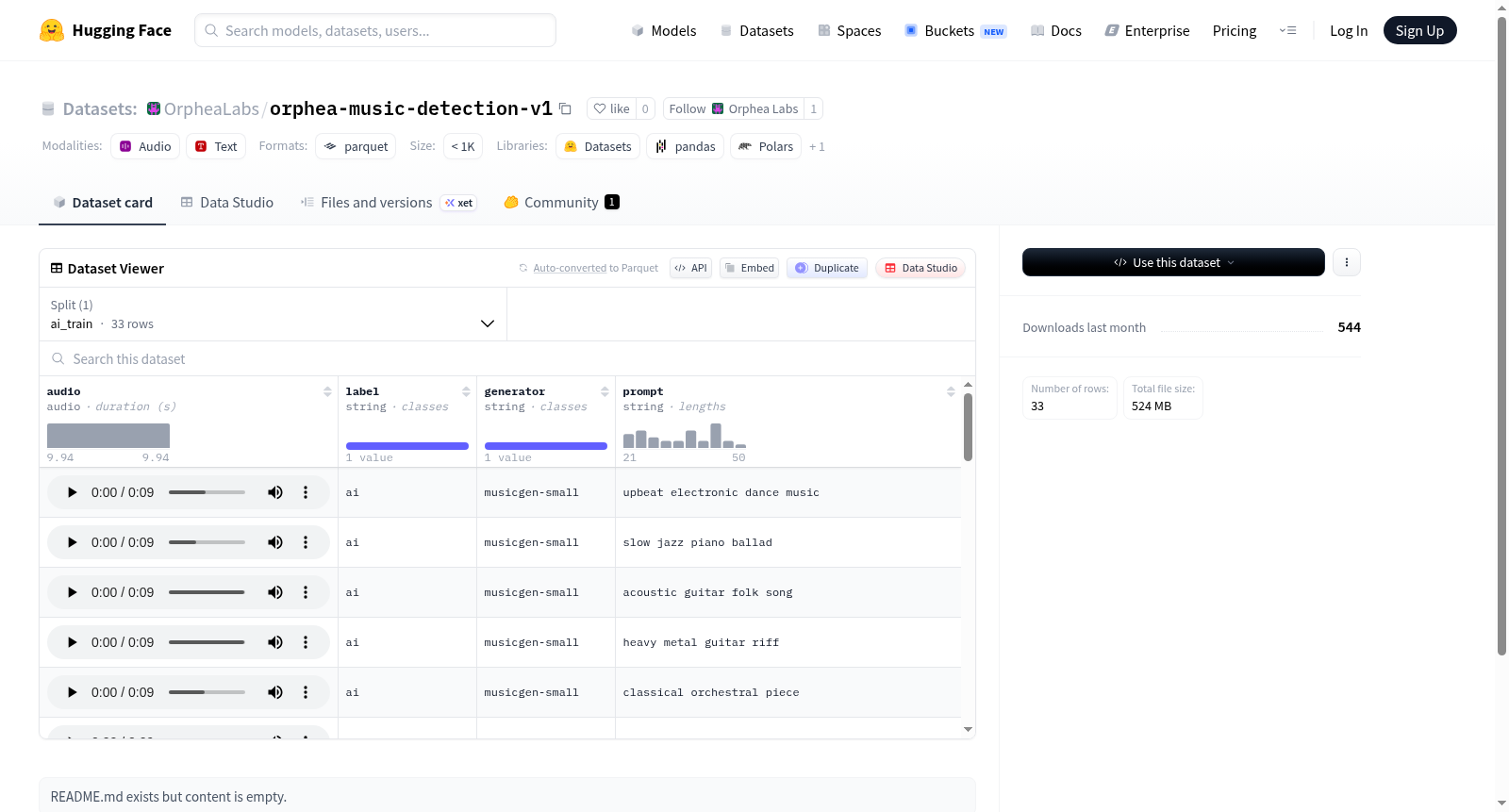Go to Datasets in the top navigation
This screenshot has width=1509, height=812.
tap(756, 30)
